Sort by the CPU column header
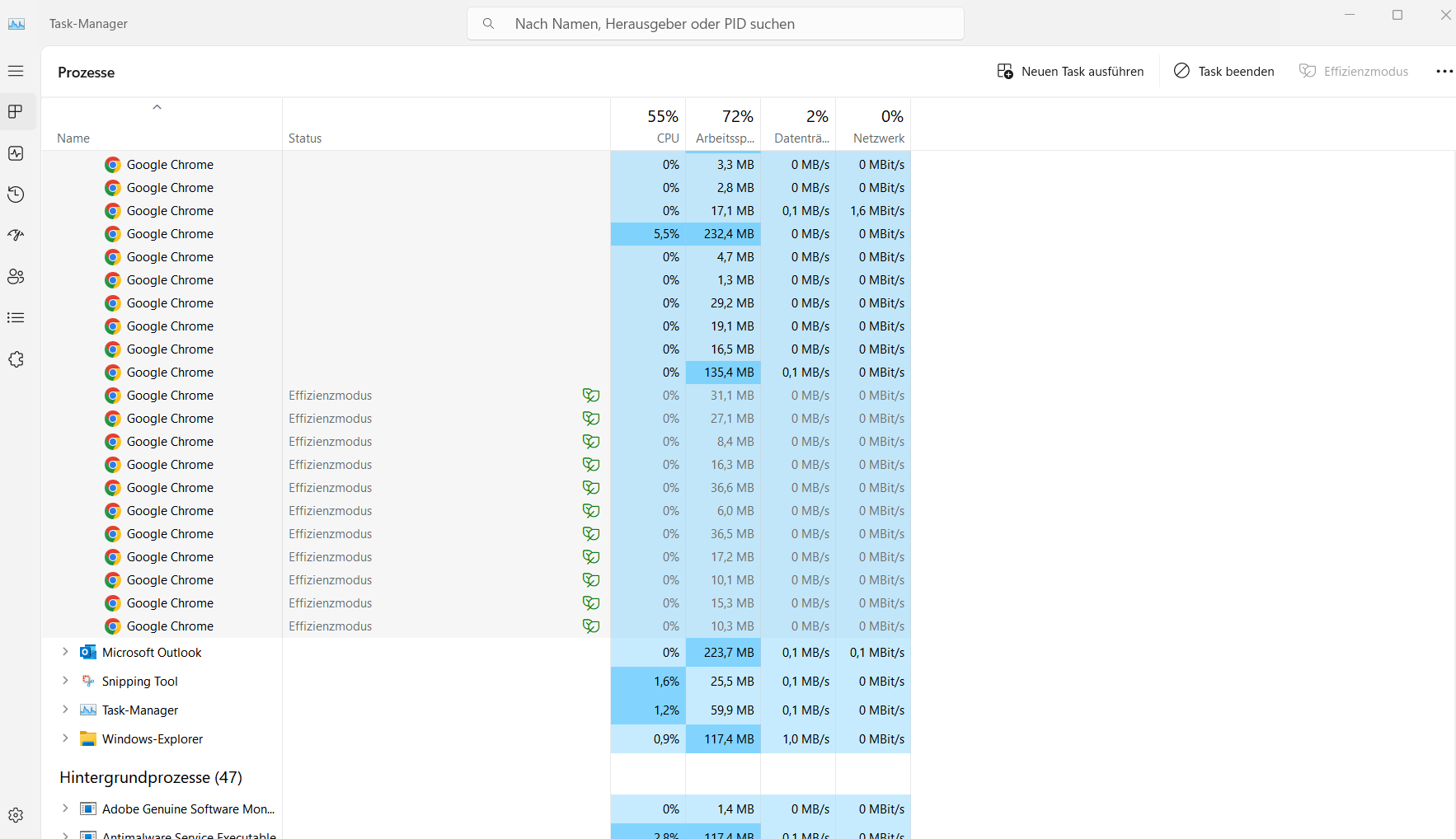Viewport: 1456px width, 839px height. tap(648, 124)
